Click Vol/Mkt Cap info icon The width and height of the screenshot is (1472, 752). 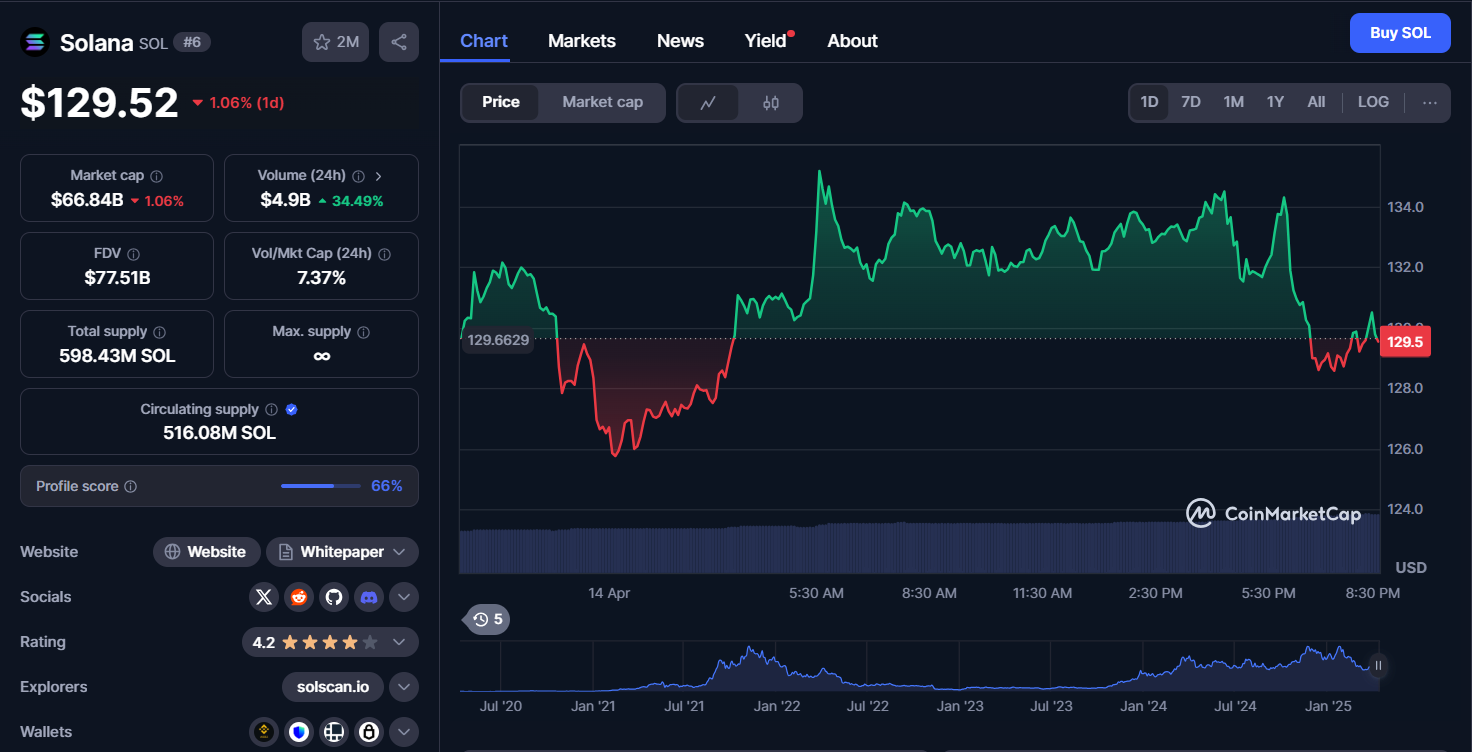[x=384, y=254]
